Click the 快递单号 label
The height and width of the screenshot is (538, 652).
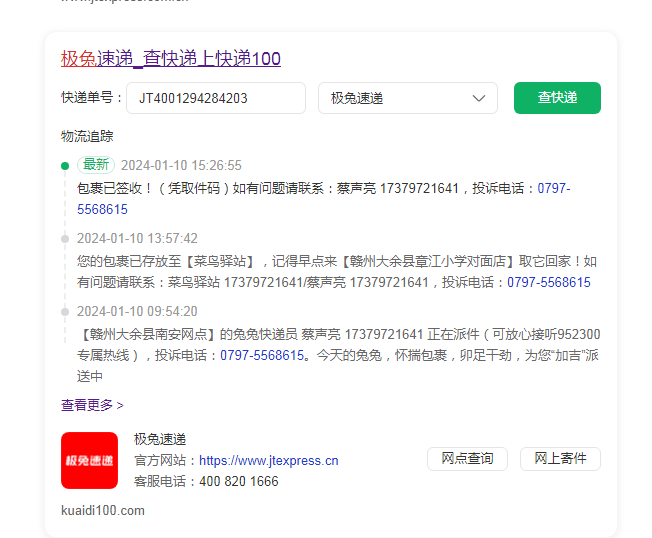click(x=91, y=98)
